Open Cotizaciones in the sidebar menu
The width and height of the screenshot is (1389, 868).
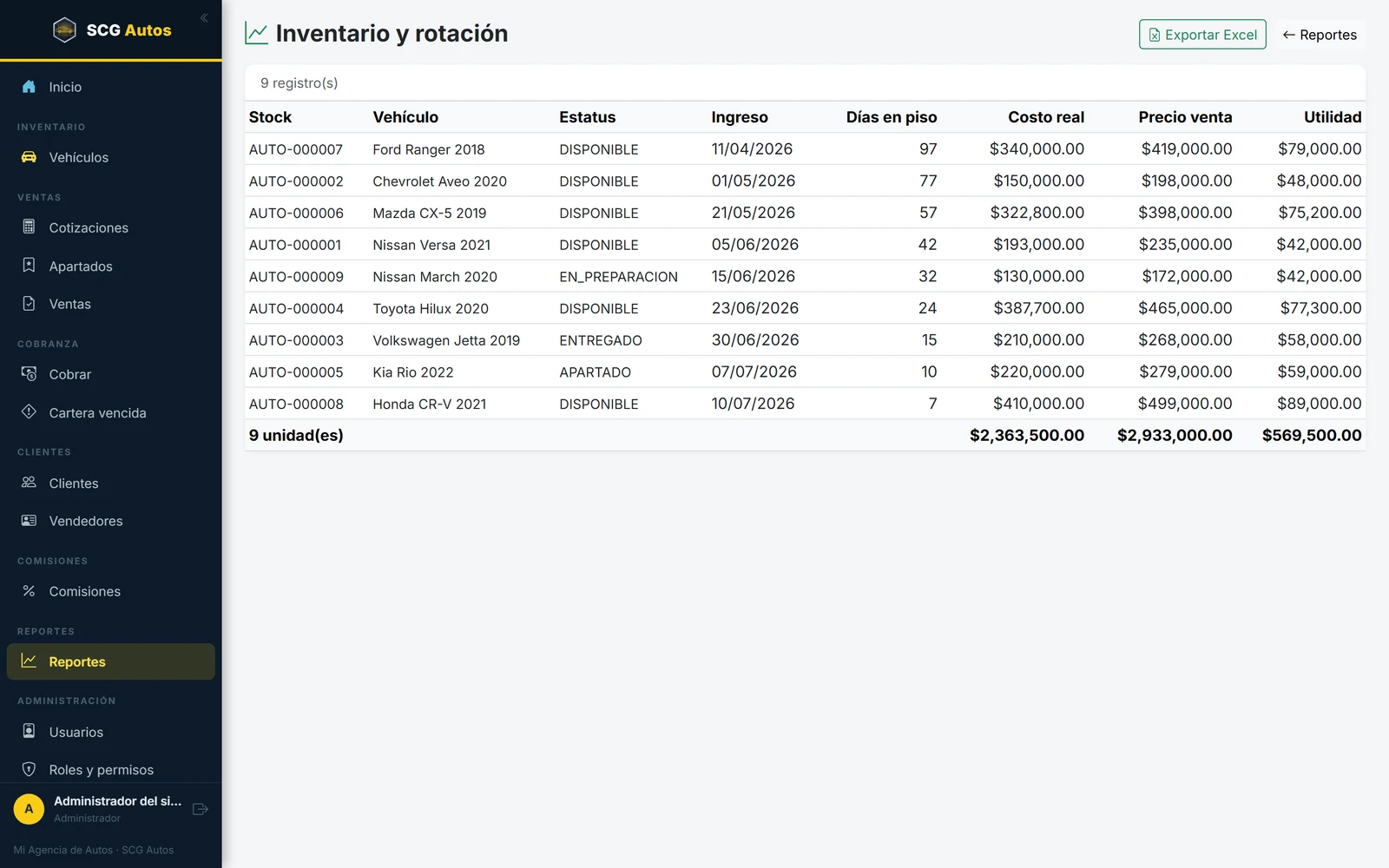[110, 227]
